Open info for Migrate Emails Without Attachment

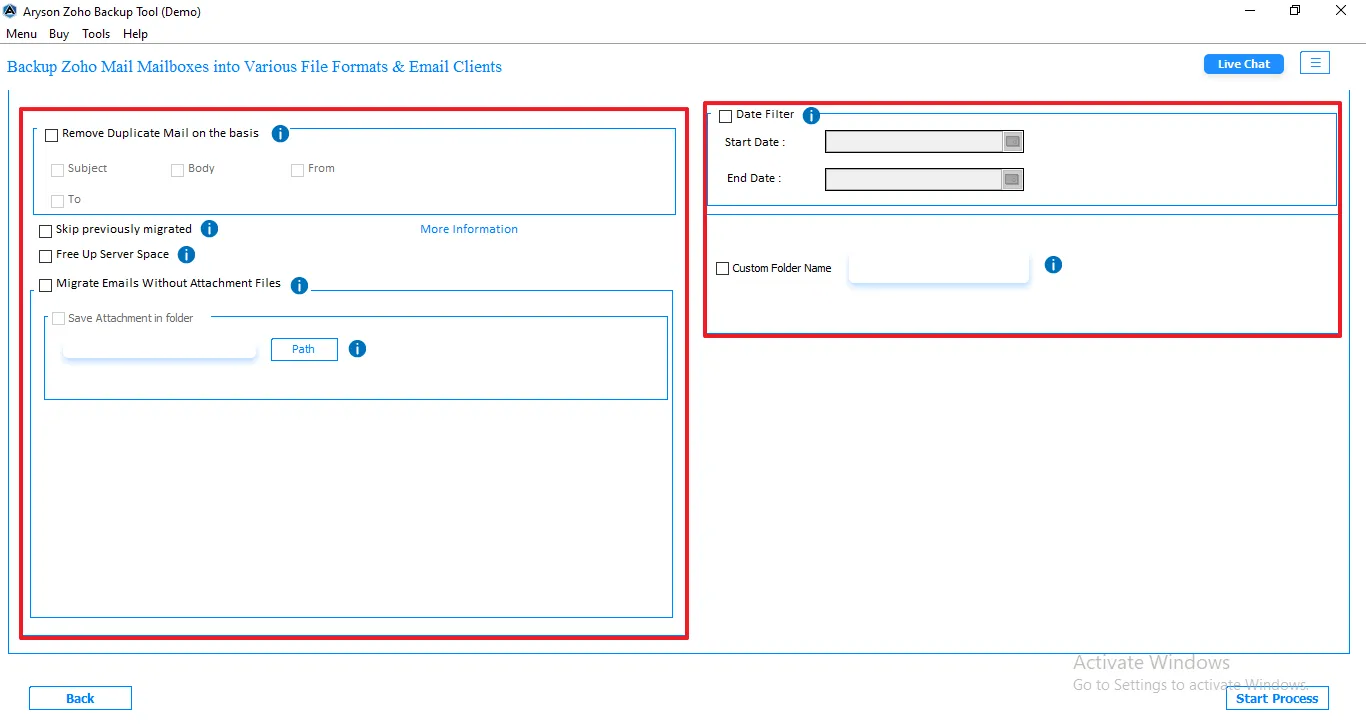(x=299, y=286)
